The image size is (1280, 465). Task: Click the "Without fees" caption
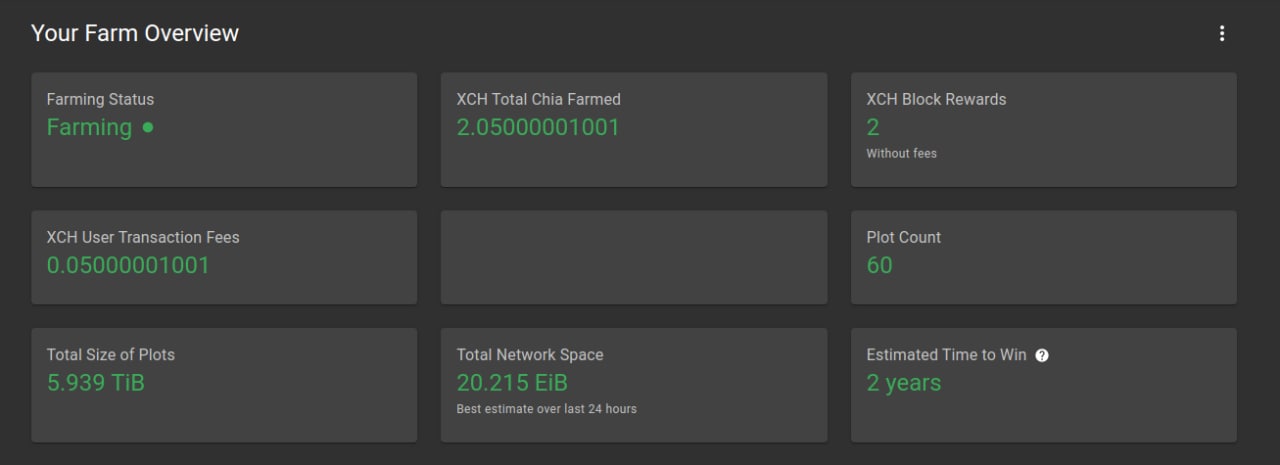901,153
